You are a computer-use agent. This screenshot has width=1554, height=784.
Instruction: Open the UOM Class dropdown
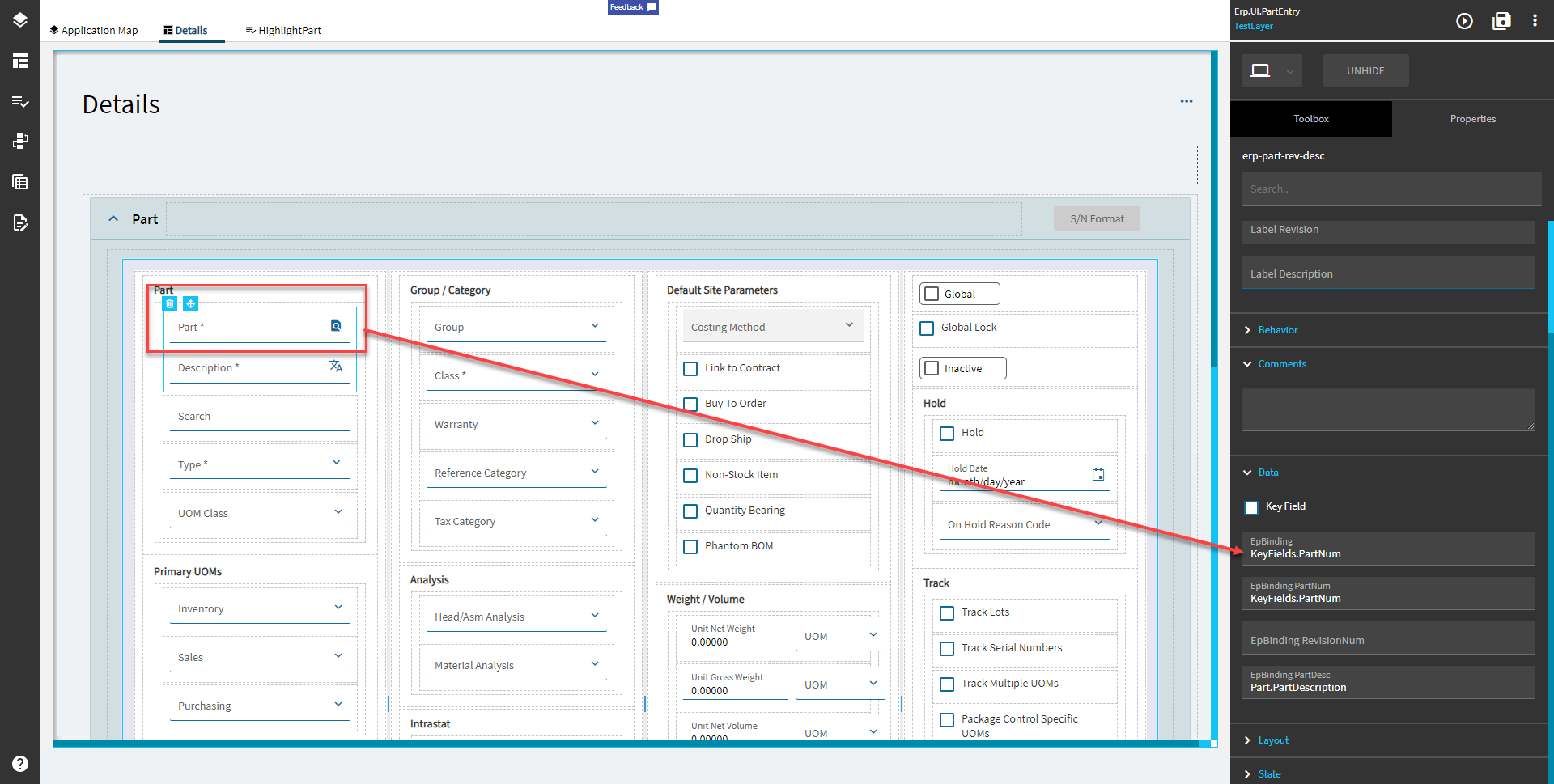(260, 513)
